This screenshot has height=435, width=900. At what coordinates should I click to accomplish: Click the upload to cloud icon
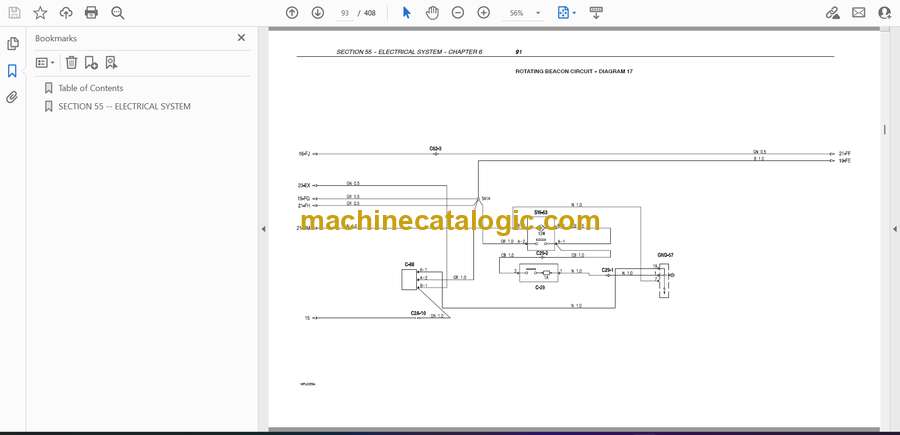pyautogui.click(x=66, y=13)
